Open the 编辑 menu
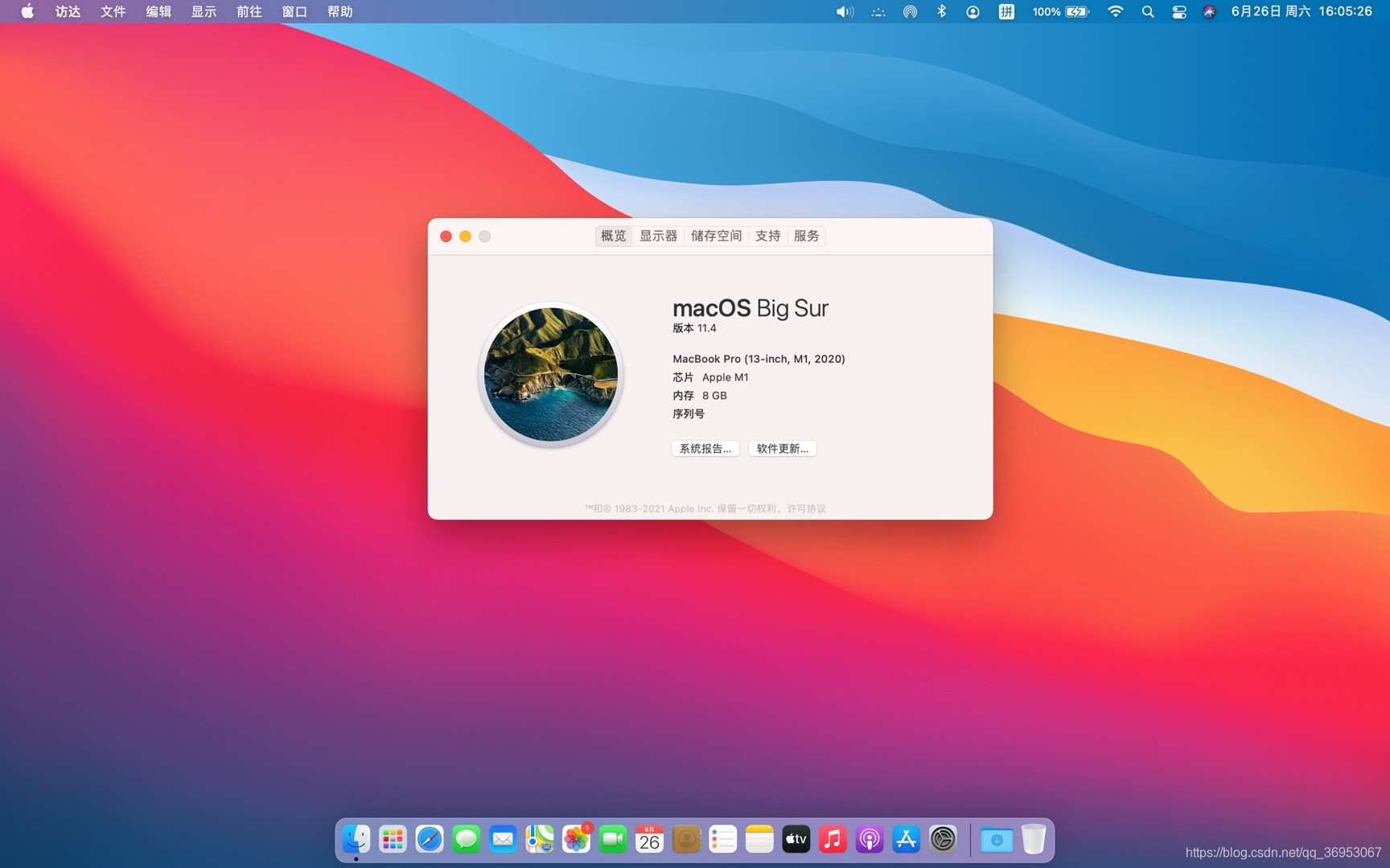This screenshot has height=868, width=1390. coord(158,11)
